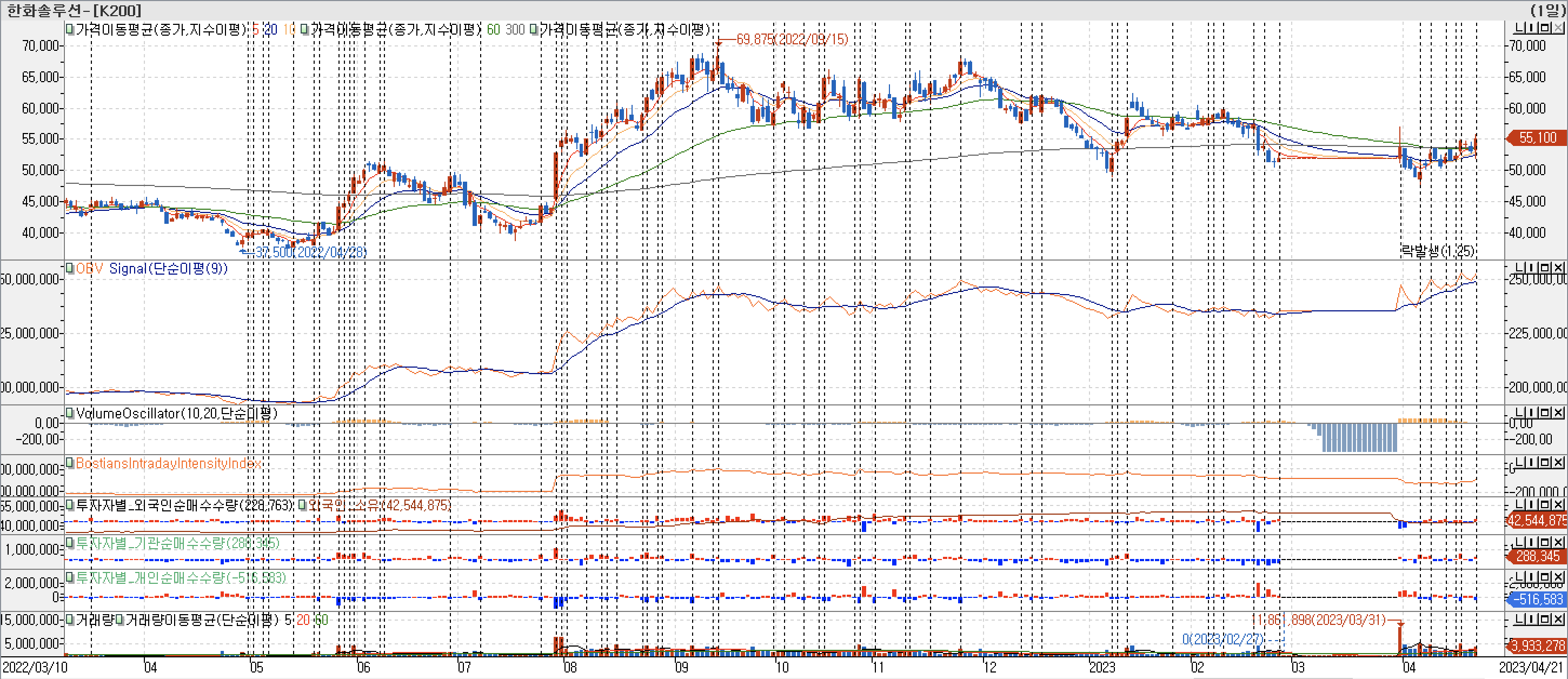Screen dimensions: 1568x679
Task: Maximize the volume (거래량) panel
Action: (x=1545, y=620)
